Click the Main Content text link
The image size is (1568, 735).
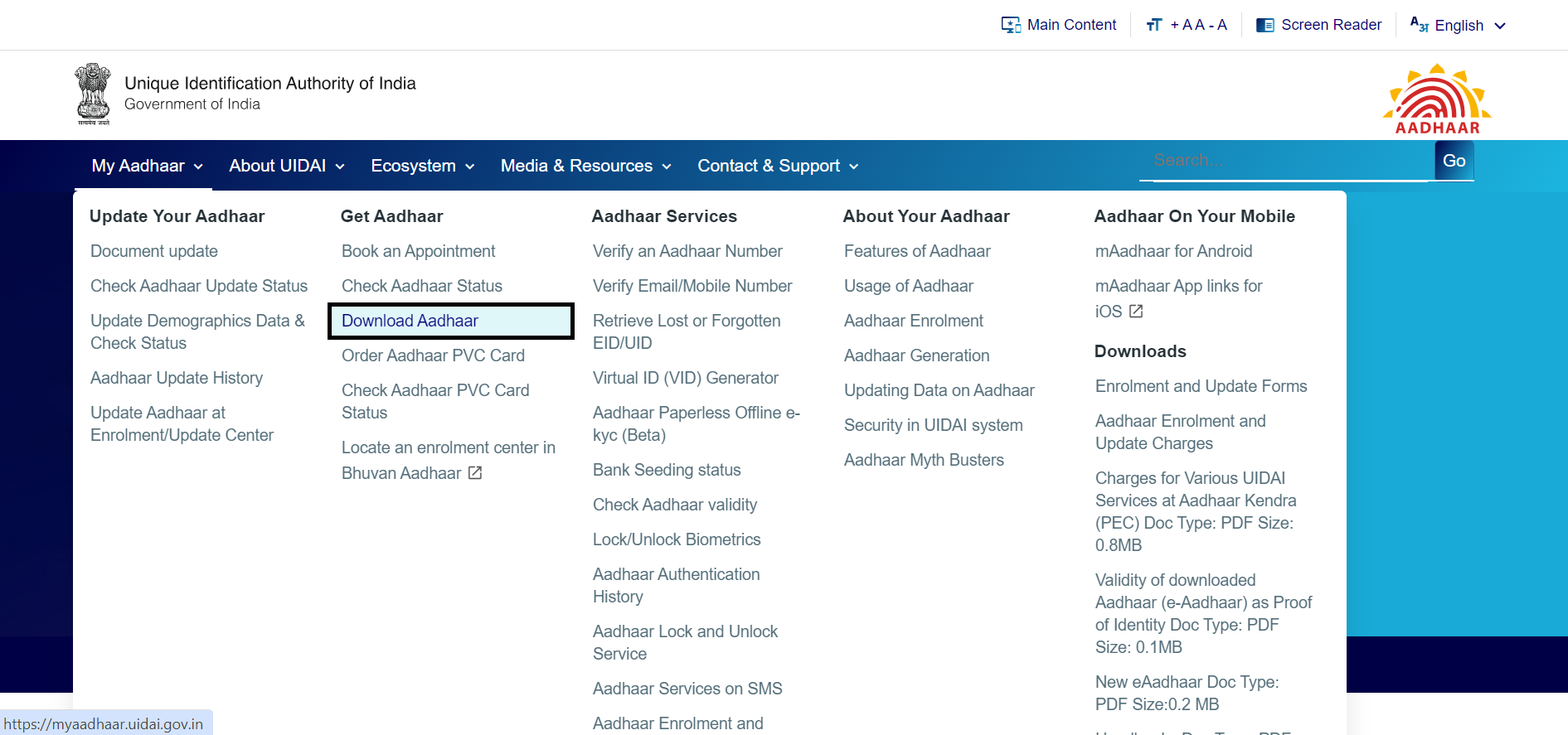point(1071,25)
